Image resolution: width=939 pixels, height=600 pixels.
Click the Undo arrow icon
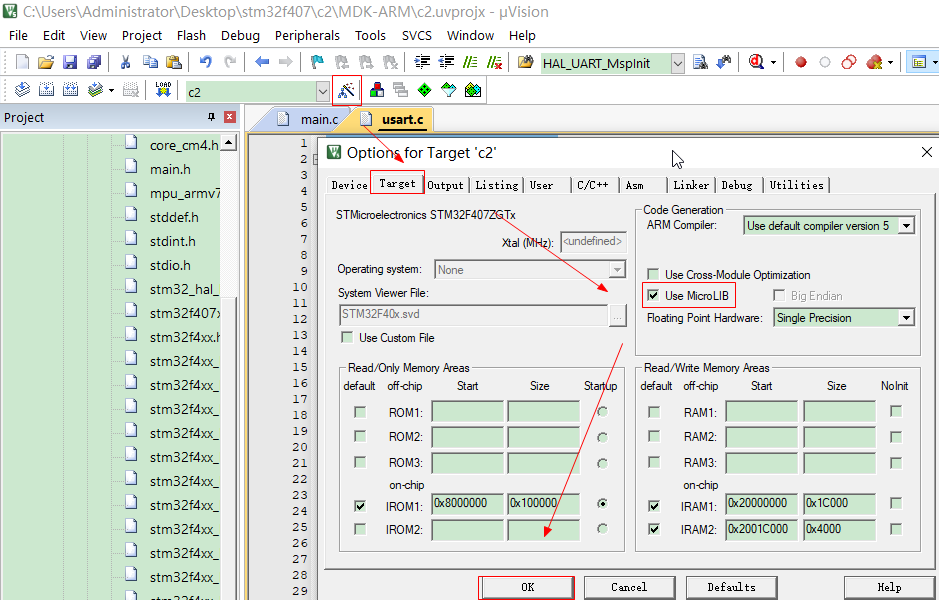pos(206,62)
